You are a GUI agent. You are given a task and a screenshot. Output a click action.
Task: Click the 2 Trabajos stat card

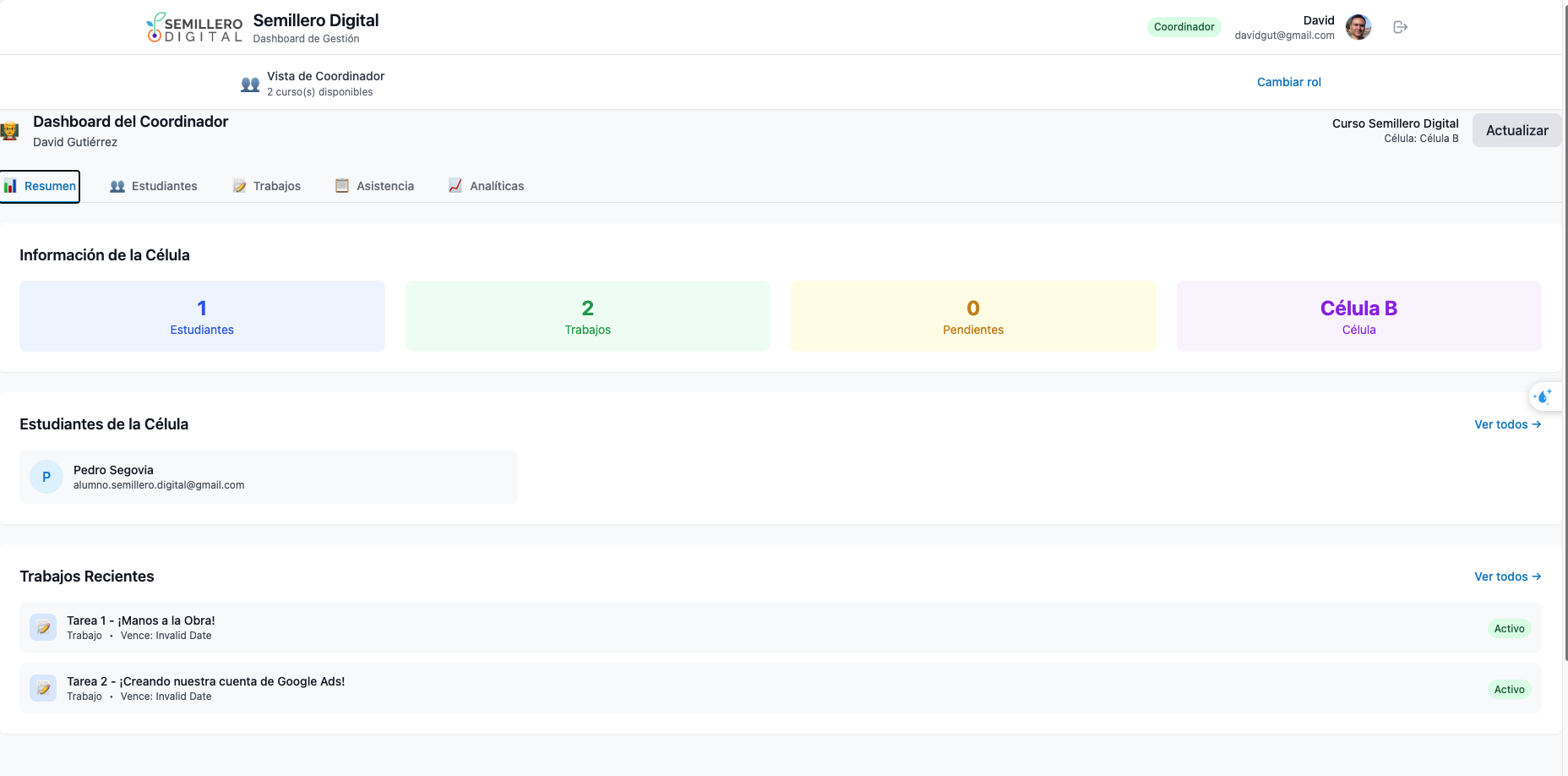[x=588, y=316]
